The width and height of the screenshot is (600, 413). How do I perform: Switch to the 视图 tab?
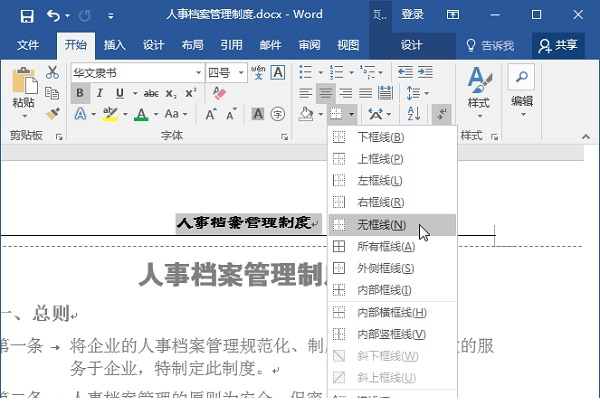(348, 45)
